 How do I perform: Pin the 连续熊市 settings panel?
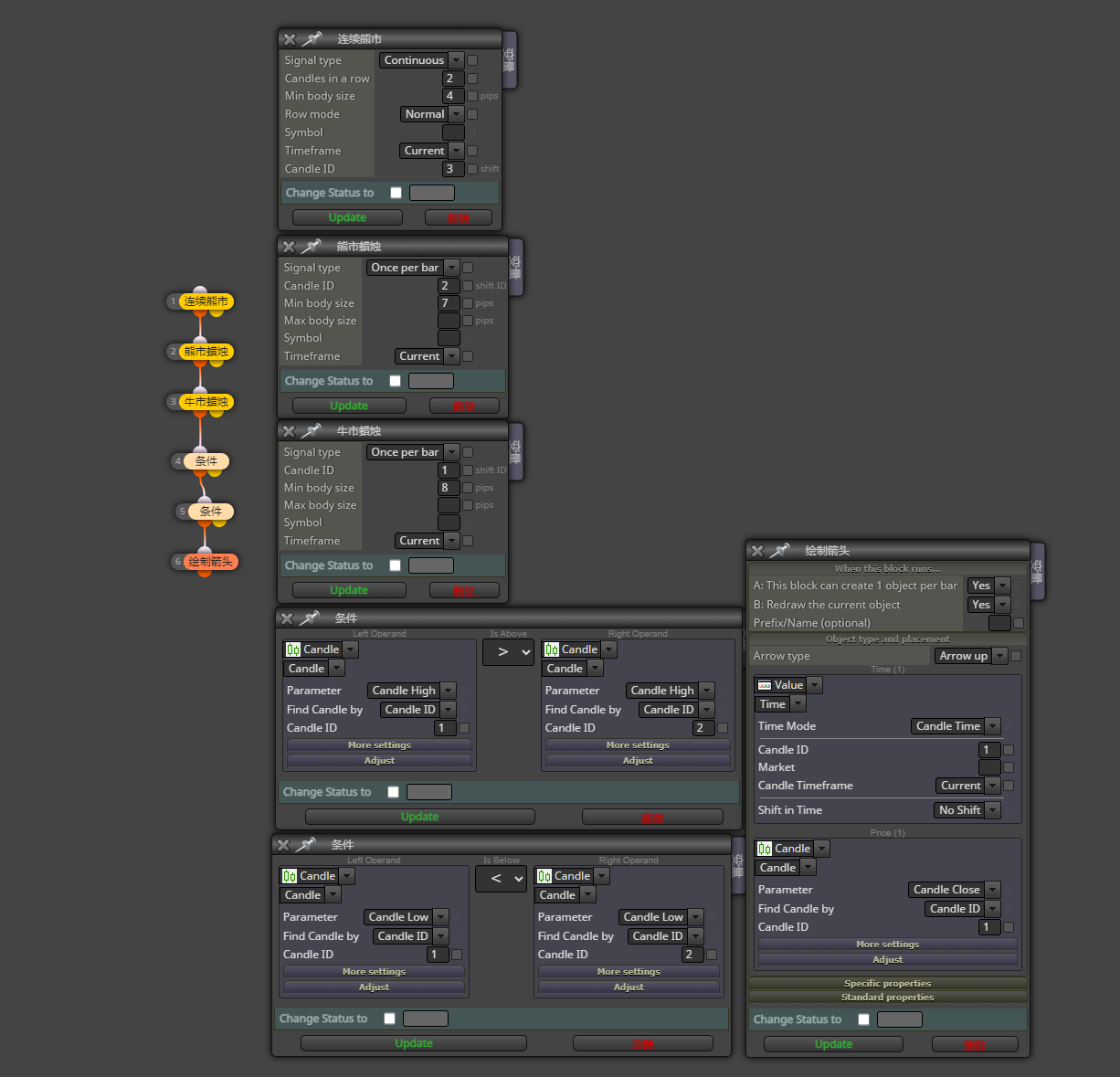click(x=312, y=39)
